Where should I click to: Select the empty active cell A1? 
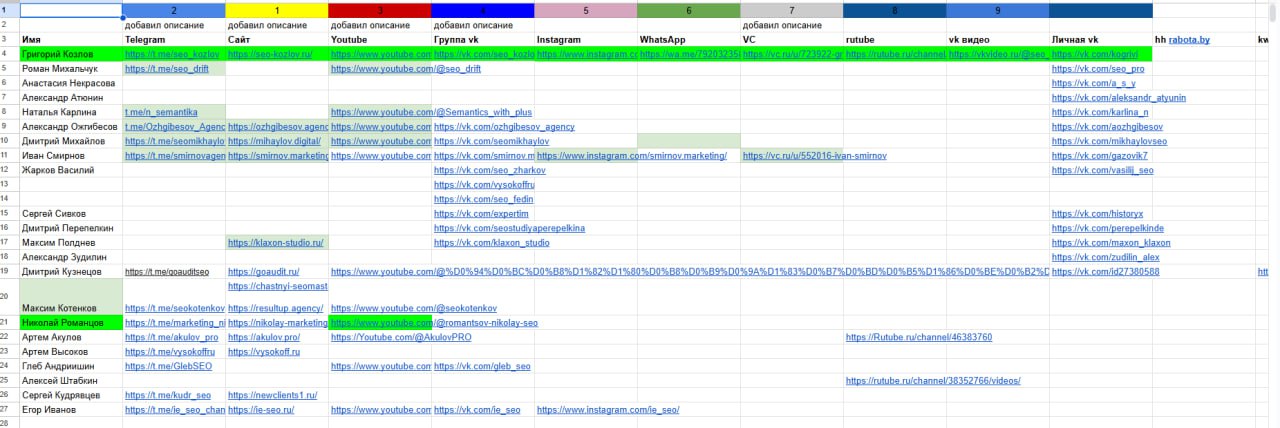[71, 10]
